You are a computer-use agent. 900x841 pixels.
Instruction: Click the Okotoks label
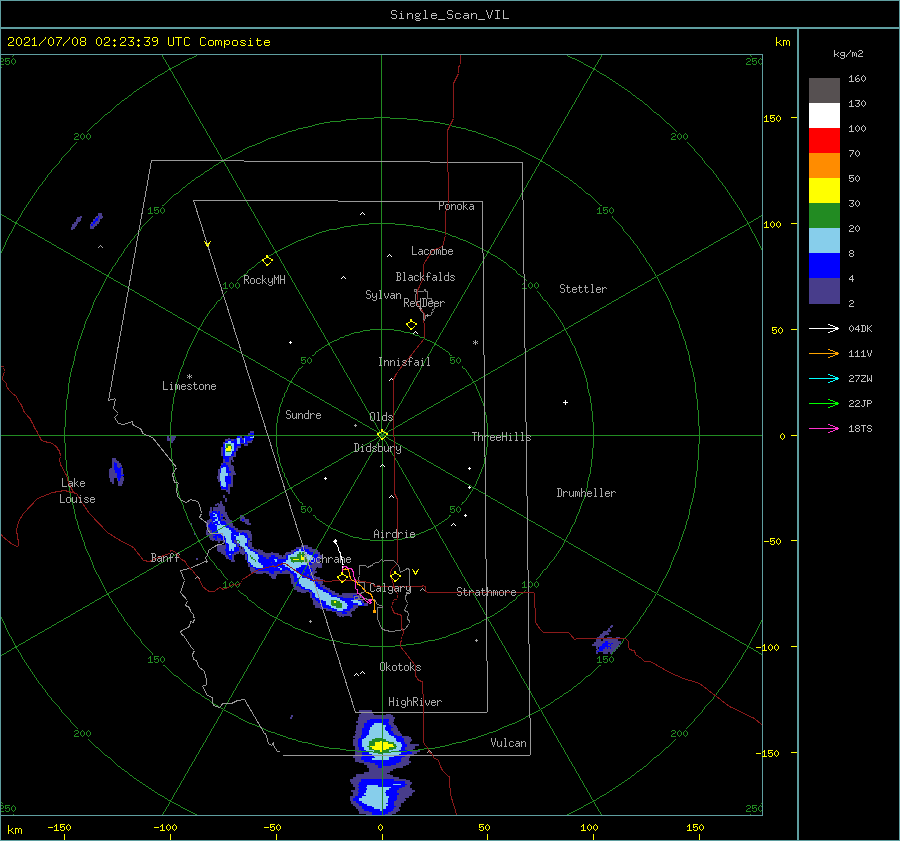(400, 667)
